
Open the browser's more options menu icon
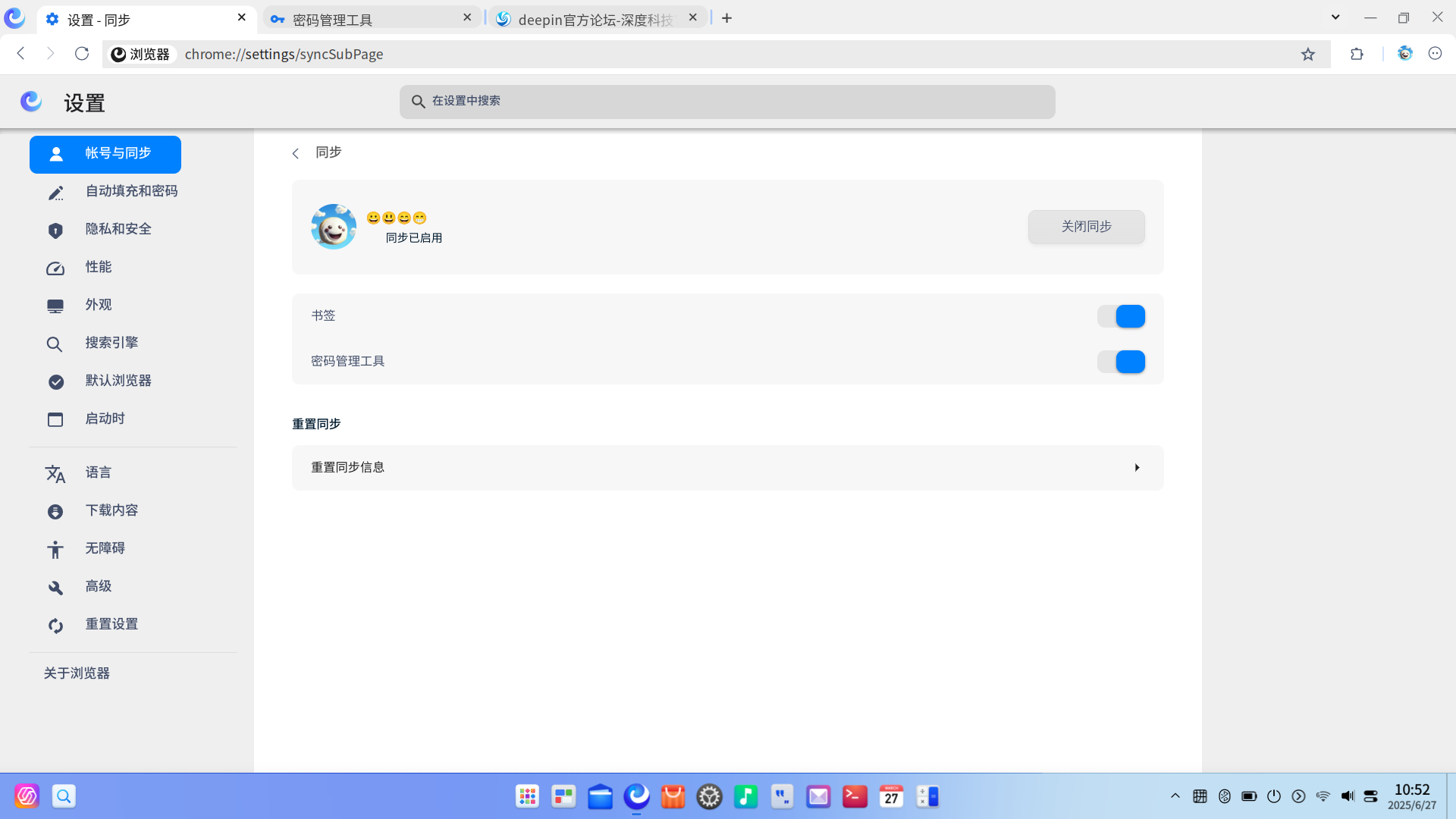(1435, 53)
